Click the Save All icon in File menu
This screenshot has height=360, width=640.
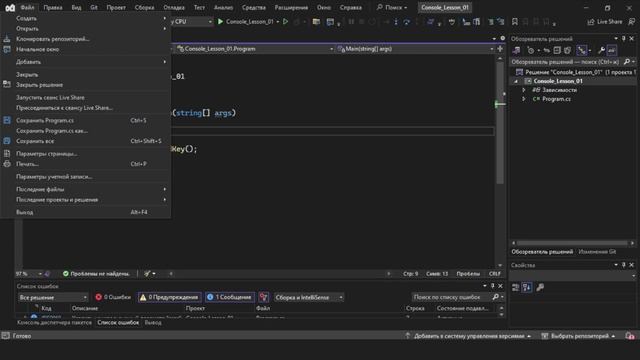(x=7, y=141)
